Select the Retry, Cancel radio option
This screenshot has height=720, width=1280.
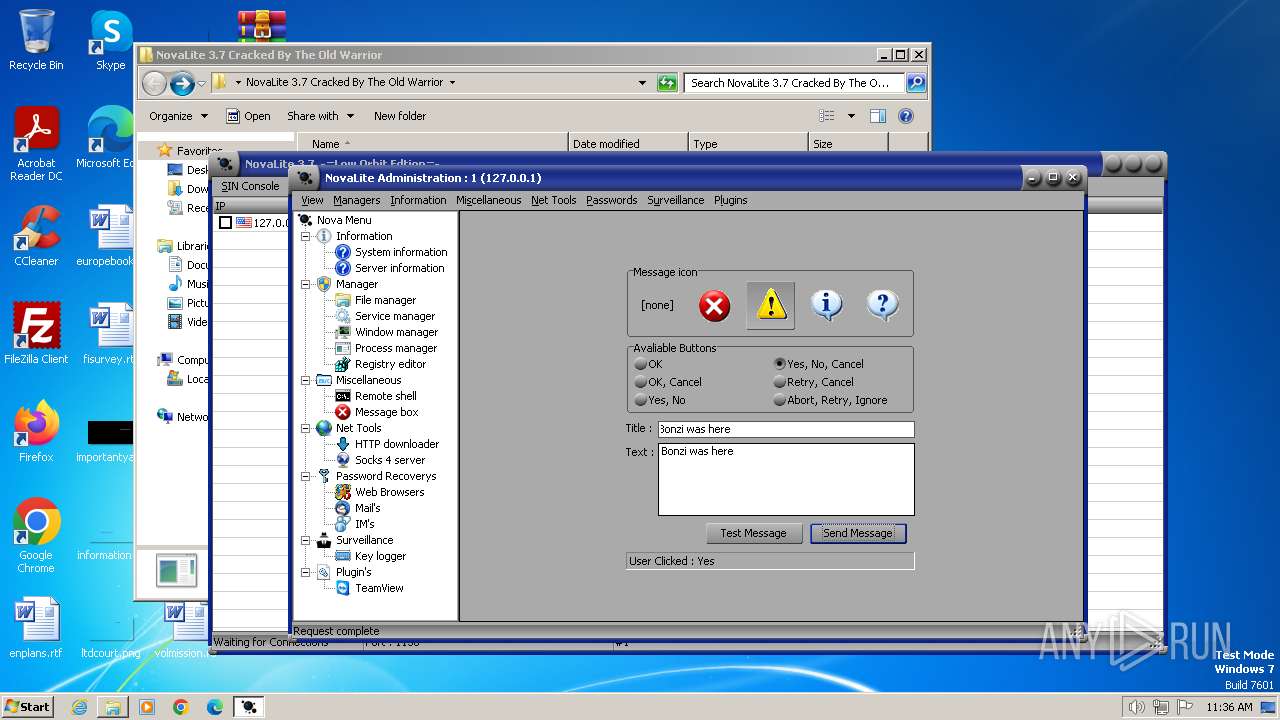pyautogui.click(x=780, y=382)
